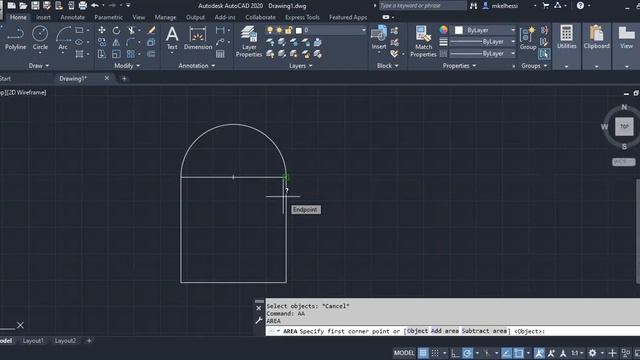
Task: Switch to the Layout1 tab
Action: tap(33, 340)
